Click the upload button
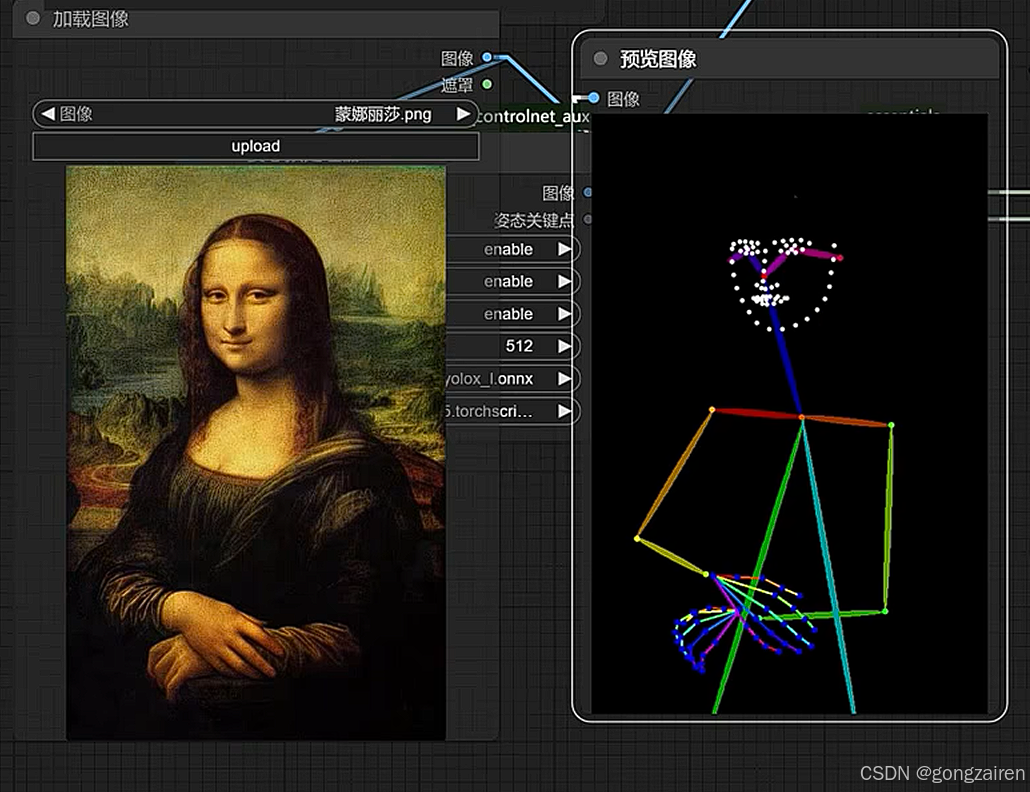1030x792 pixels. click(256, 146)
